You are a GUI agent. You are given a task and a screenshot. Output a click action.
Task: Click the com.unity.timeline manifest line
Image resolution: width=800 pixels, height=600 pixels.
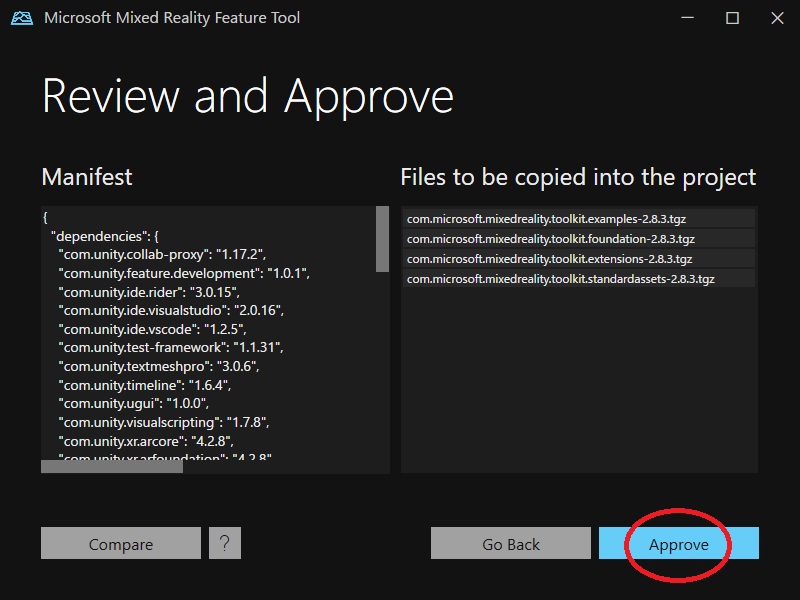click(x=144, y=385)
